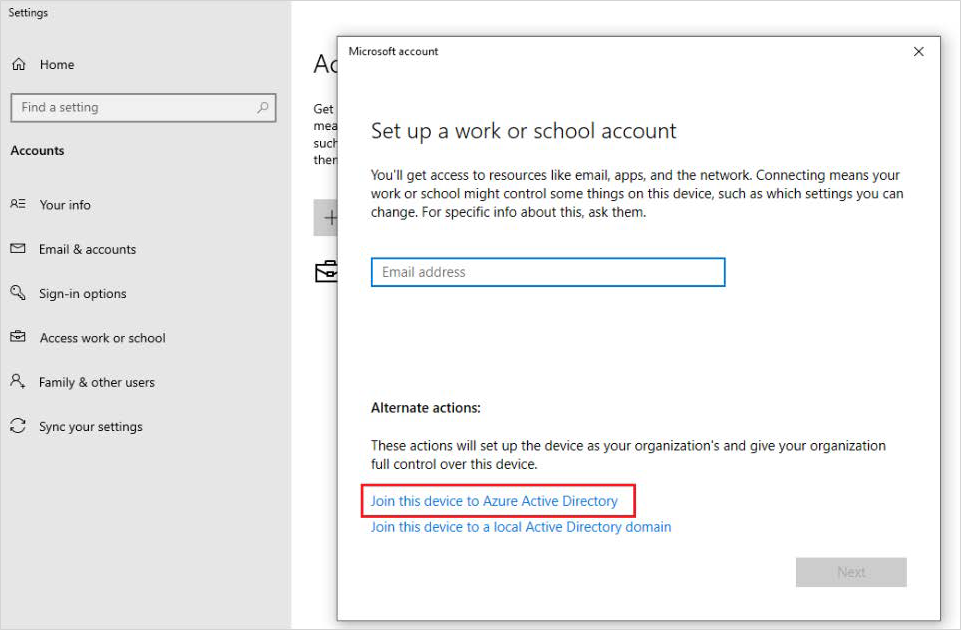Click the Home house icon in sidebar
Image resolution: width=961 pixels, height=630 pixels.
(18, 65)
